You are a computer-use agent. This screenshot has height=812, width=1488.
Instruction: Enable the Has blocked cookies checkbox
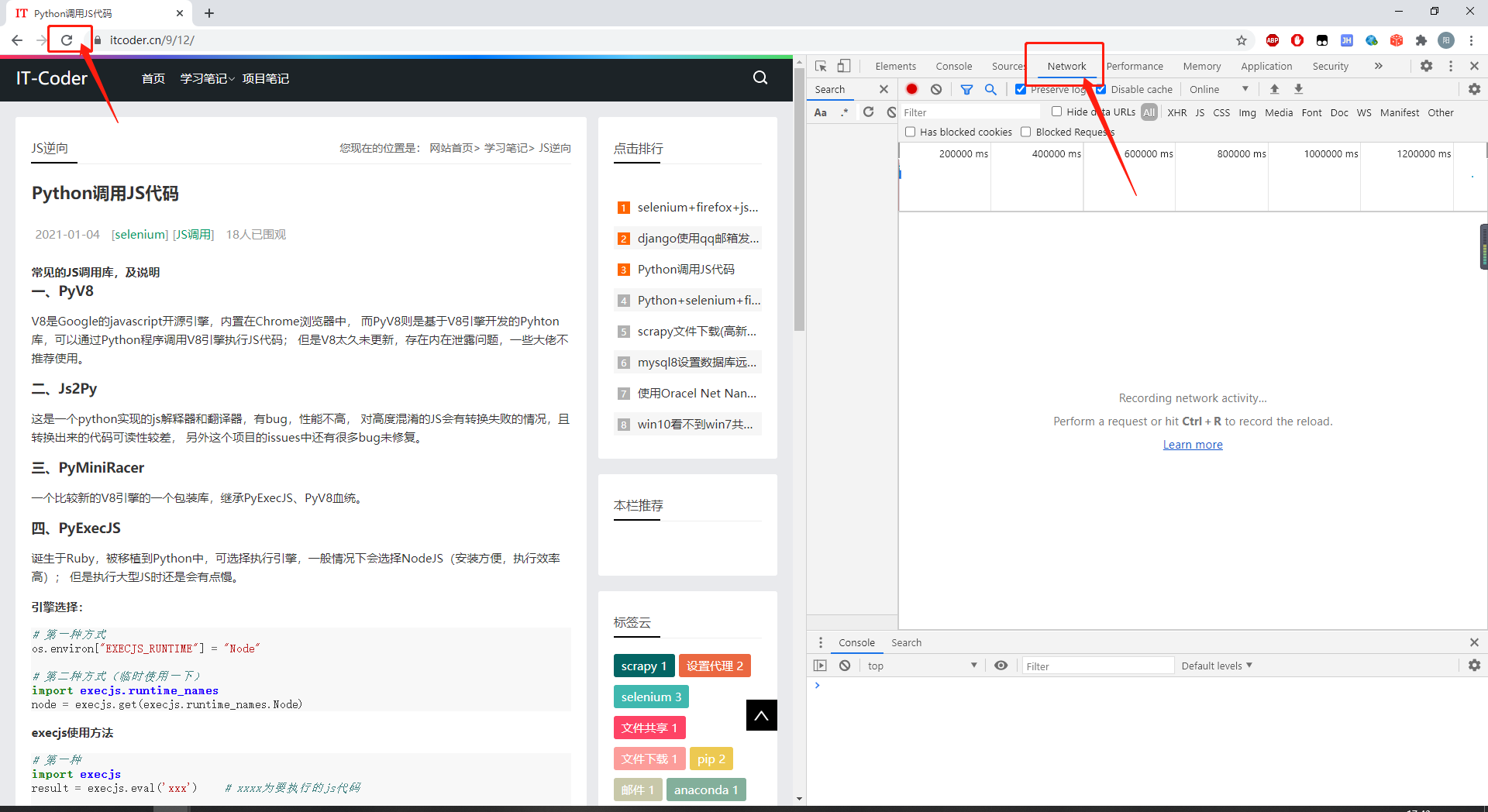(911, 132)
